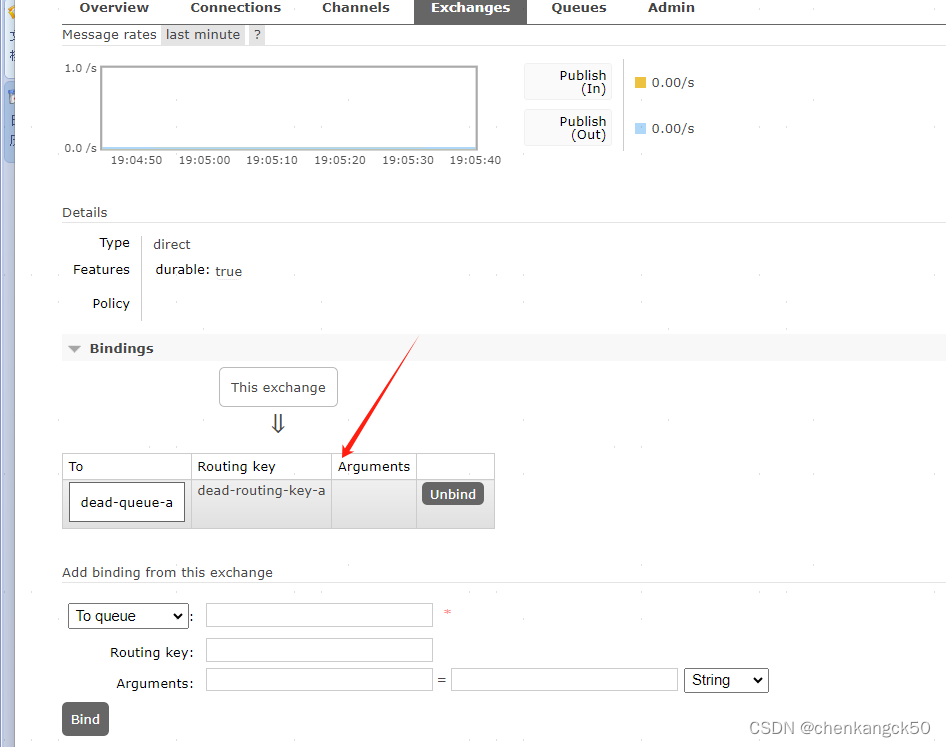Change the 'last minute' message rates range
Image resolution: width=946 pixels, height=747 pixels.
tap(203, 35)
